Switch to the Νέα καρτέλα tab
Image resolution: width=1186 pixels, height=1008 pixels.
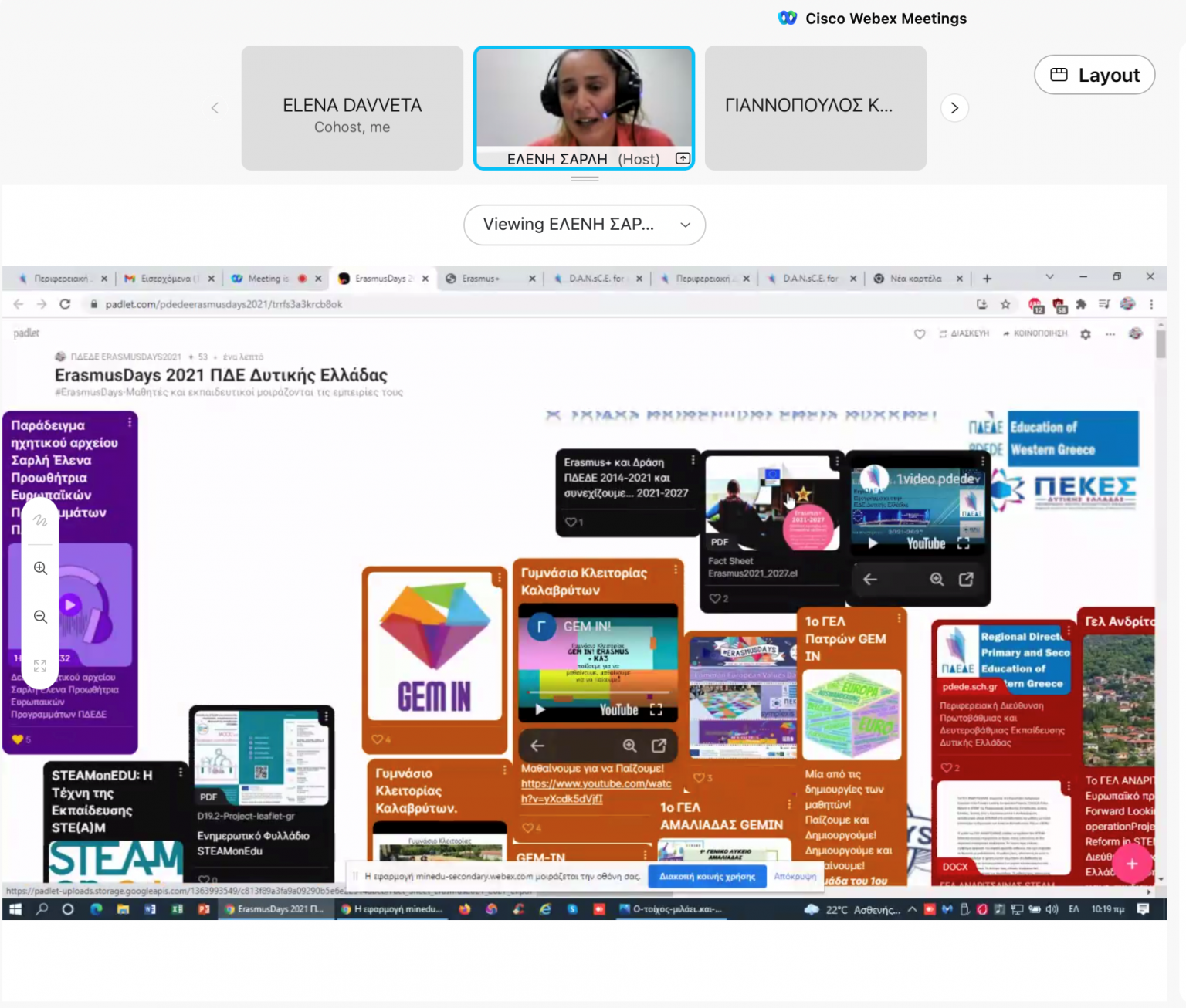915,279
